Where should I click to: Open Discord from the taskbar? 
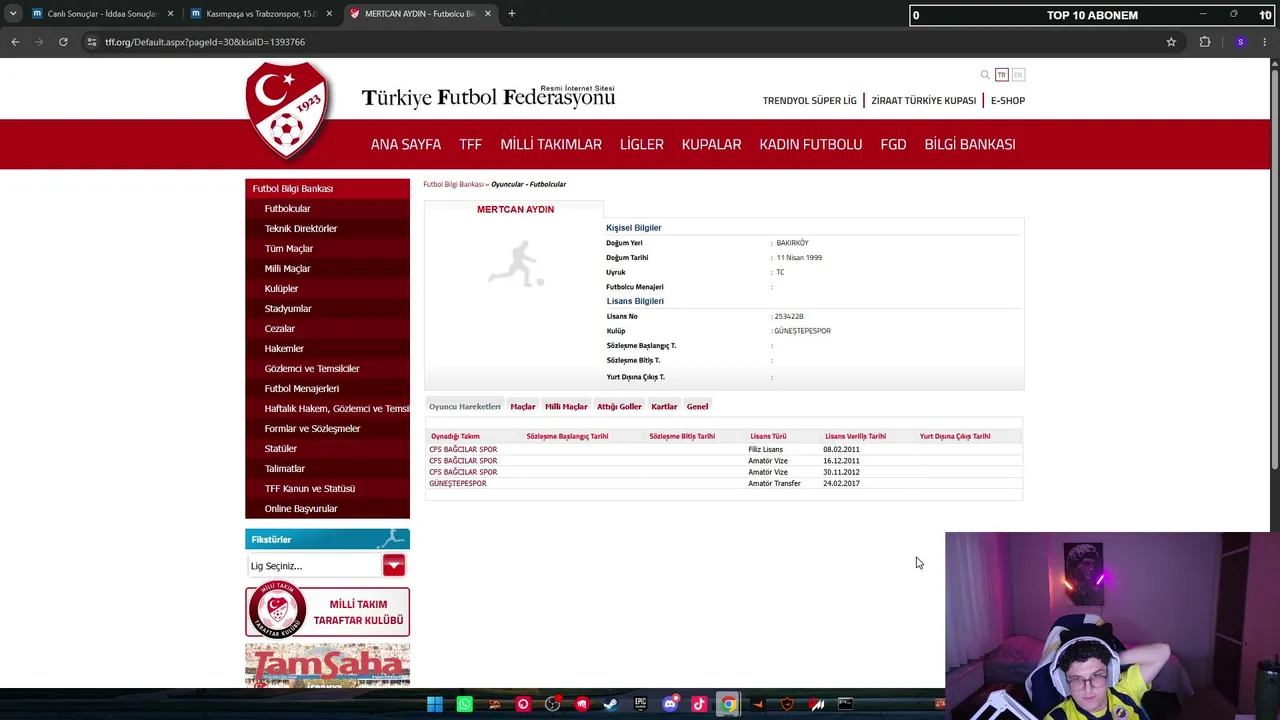[670, 704]
